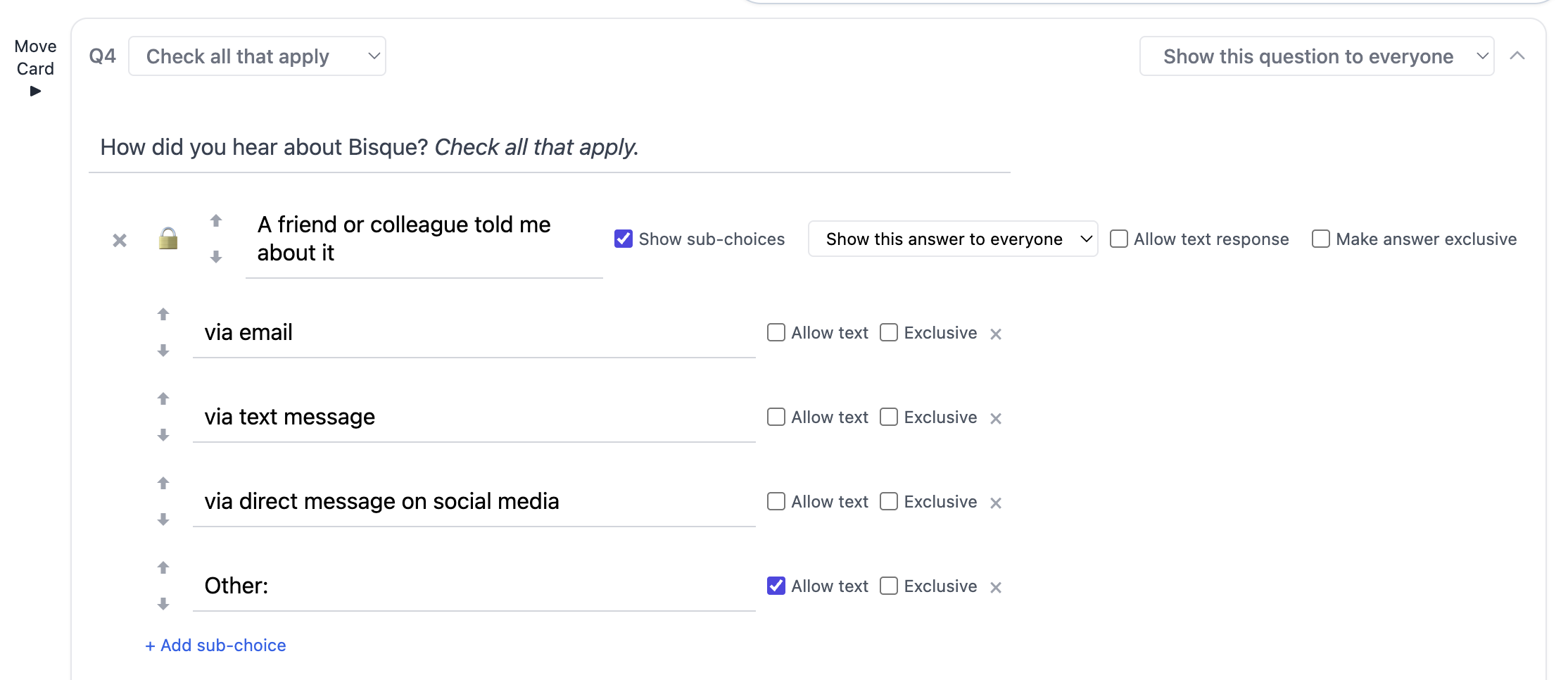
Task: Tick 'Make answer exclusive' checkbox
Action: click(1321, 239)
